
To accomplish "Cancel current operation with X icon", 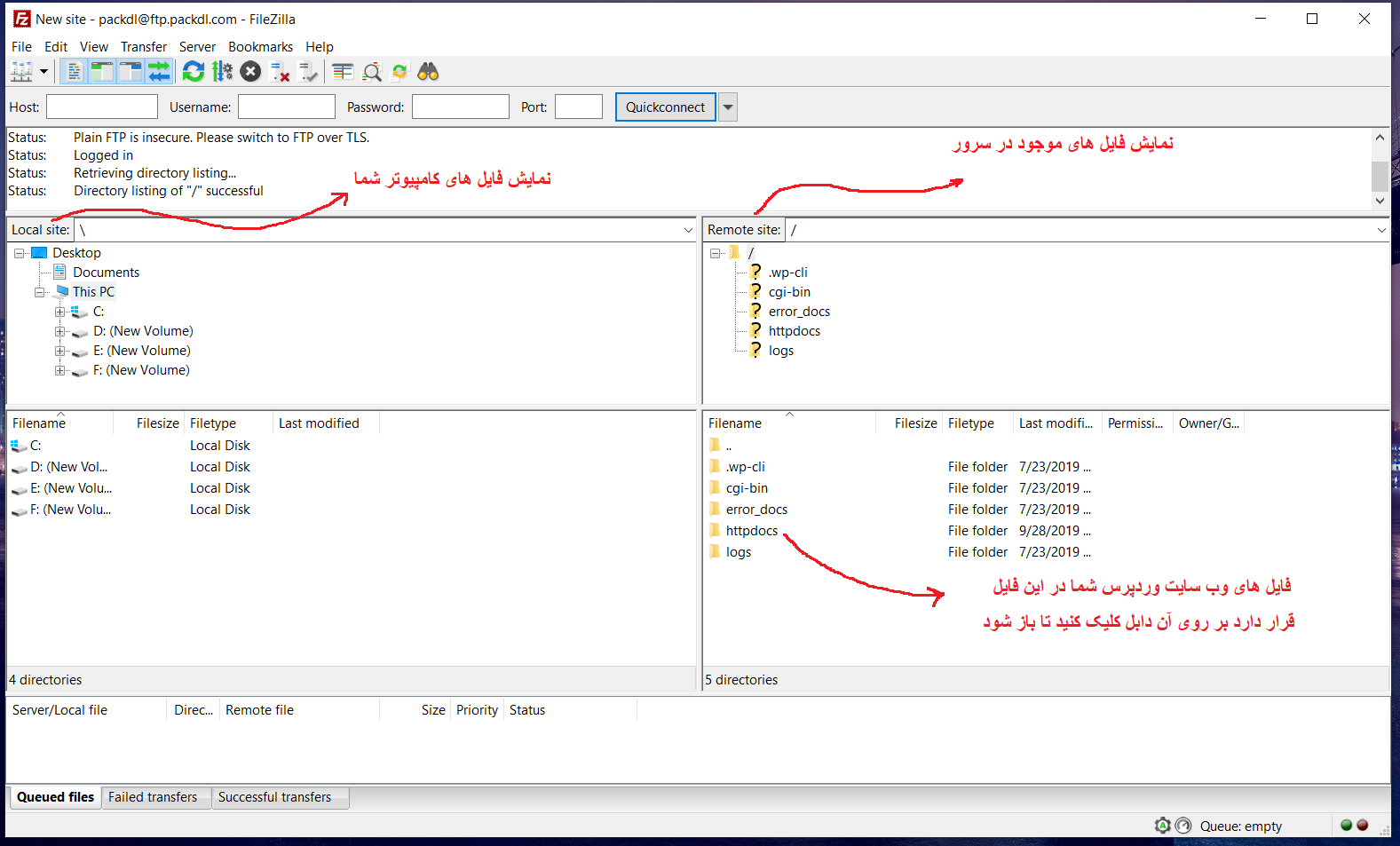I will point(250,72).
